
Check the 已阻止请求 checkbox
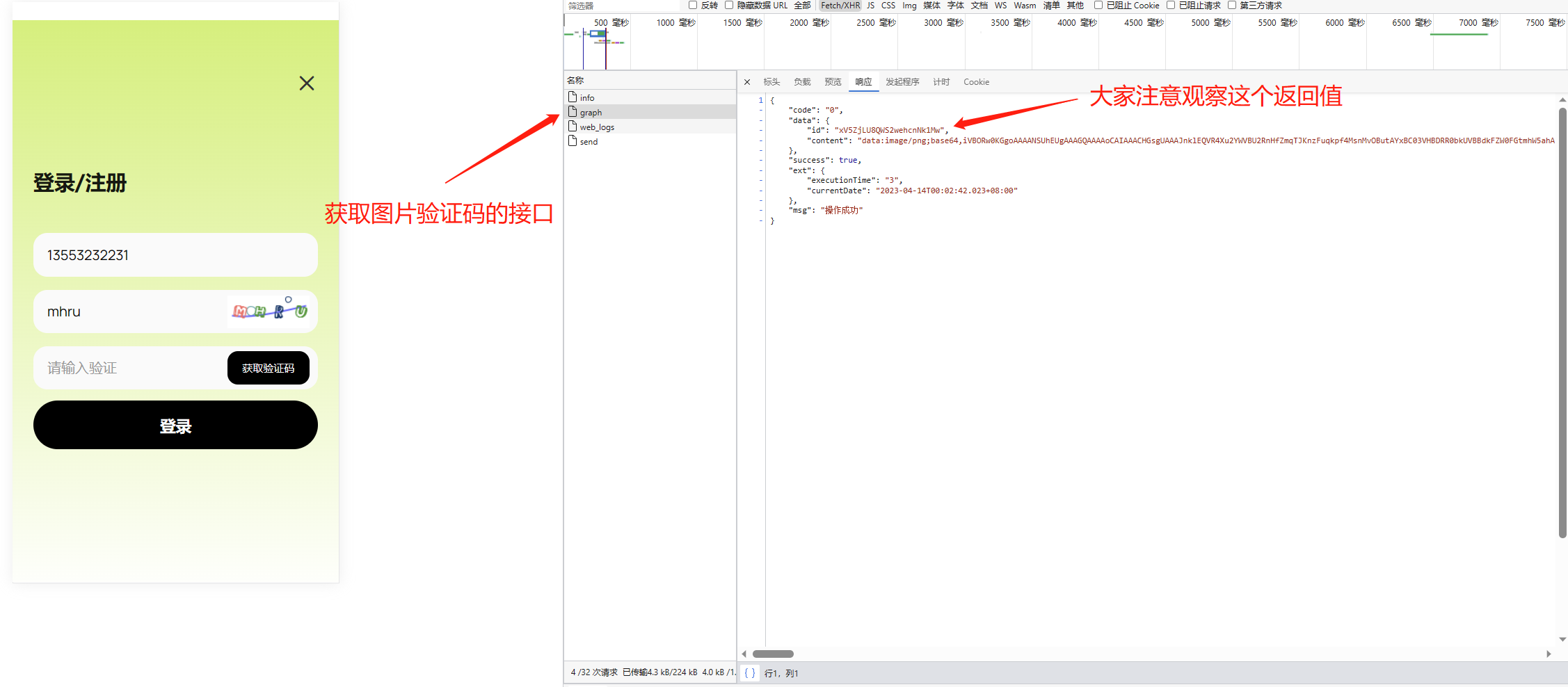tap(1171, 5)
